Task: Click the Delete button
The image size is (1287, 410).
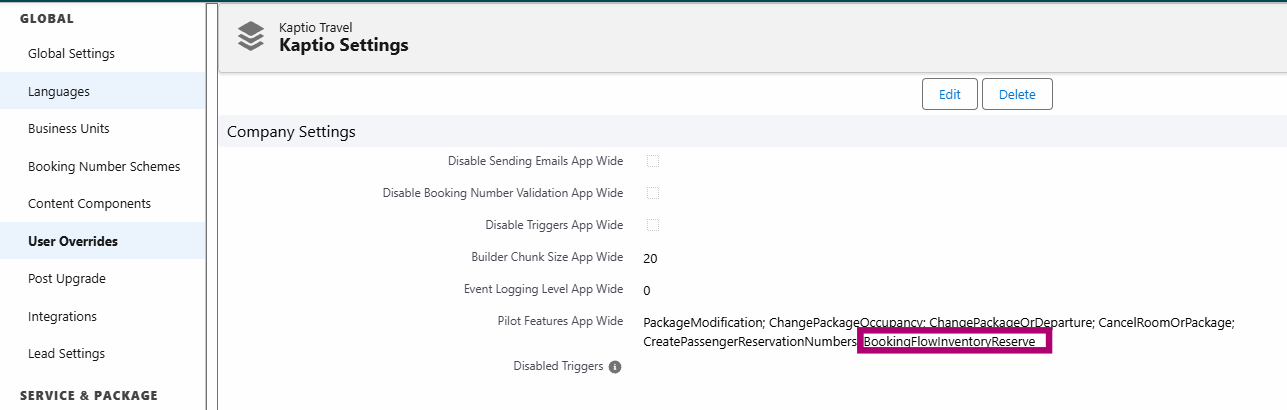Action: pos(1017,95)
